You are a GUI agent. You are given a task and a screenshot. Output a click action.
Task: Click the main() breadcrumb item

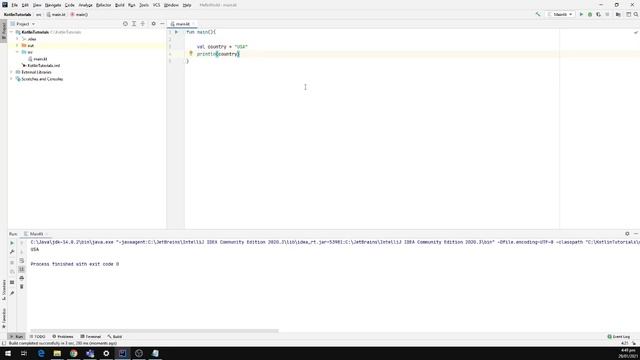coord(79,15)
